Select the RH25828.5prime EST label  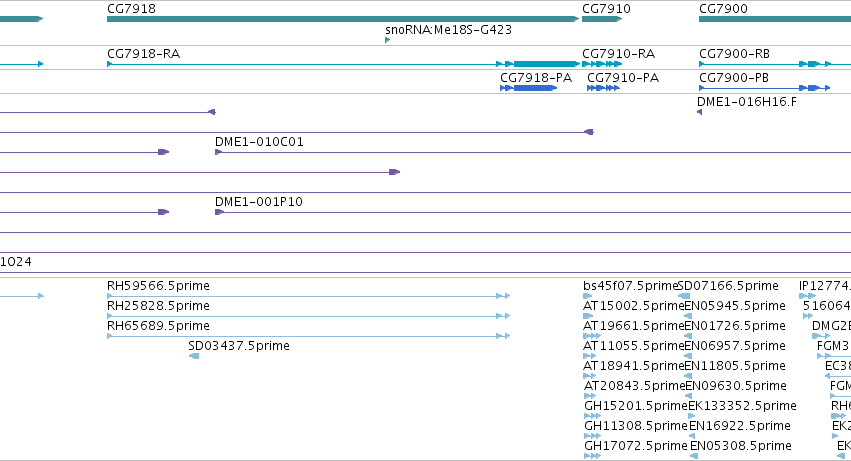click(x=158, y=306)
